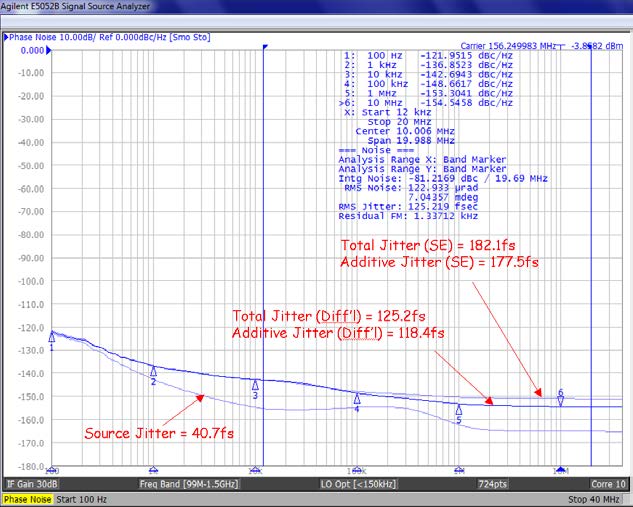Click the Start 100 Hz value
The width and height of the screenshot is (633, 507).
[84, 498]
